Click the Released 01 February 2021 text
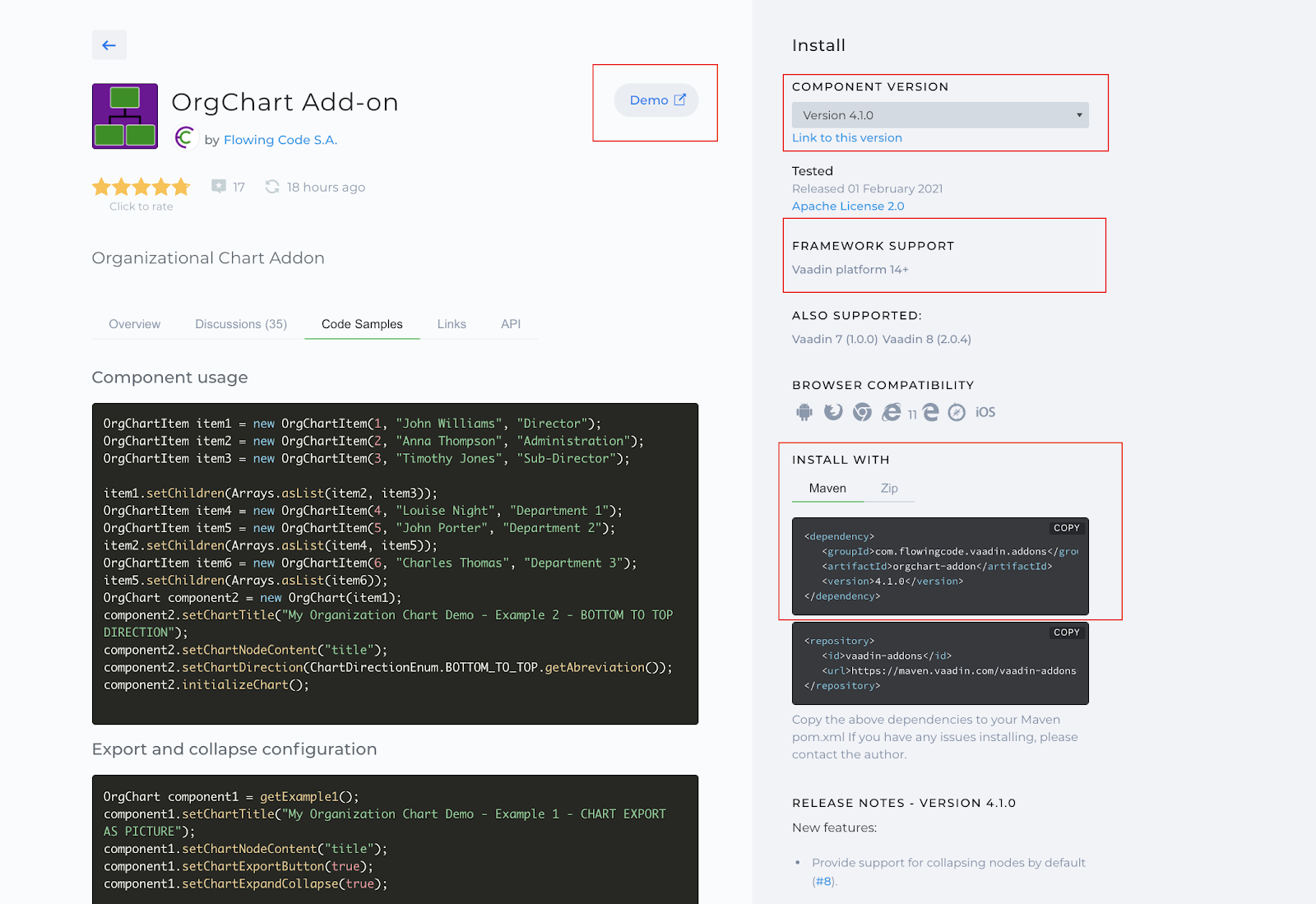1316x904 pixels. pyautogui.click(x=868, y=189)
